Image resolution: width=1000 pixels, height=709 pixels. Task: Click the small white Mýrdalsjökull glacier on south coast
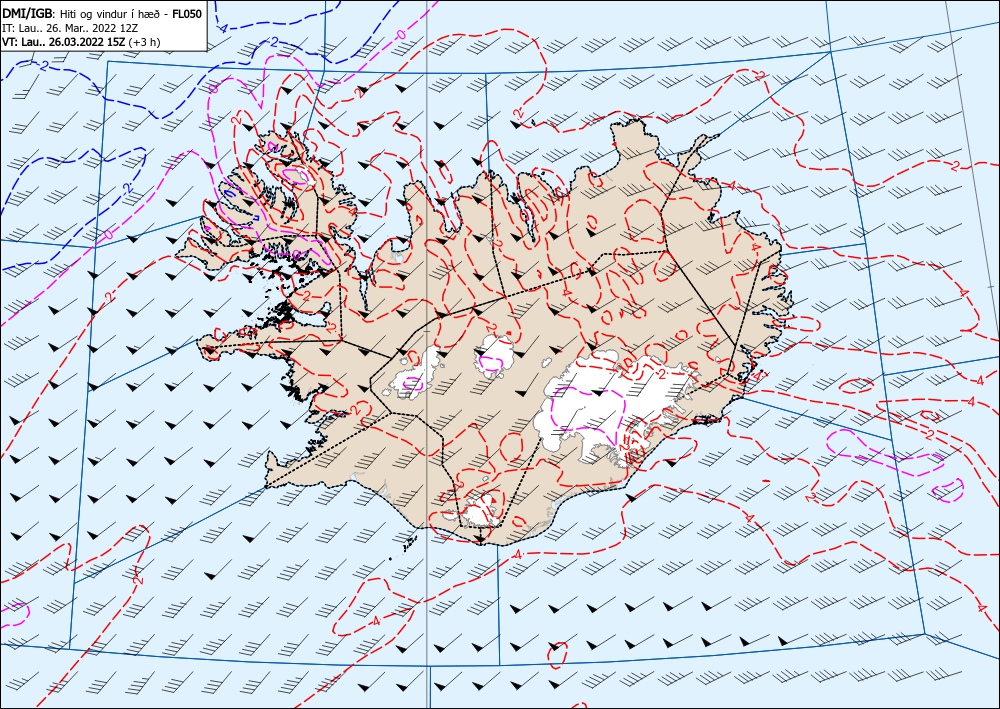[x=482, y=510]
